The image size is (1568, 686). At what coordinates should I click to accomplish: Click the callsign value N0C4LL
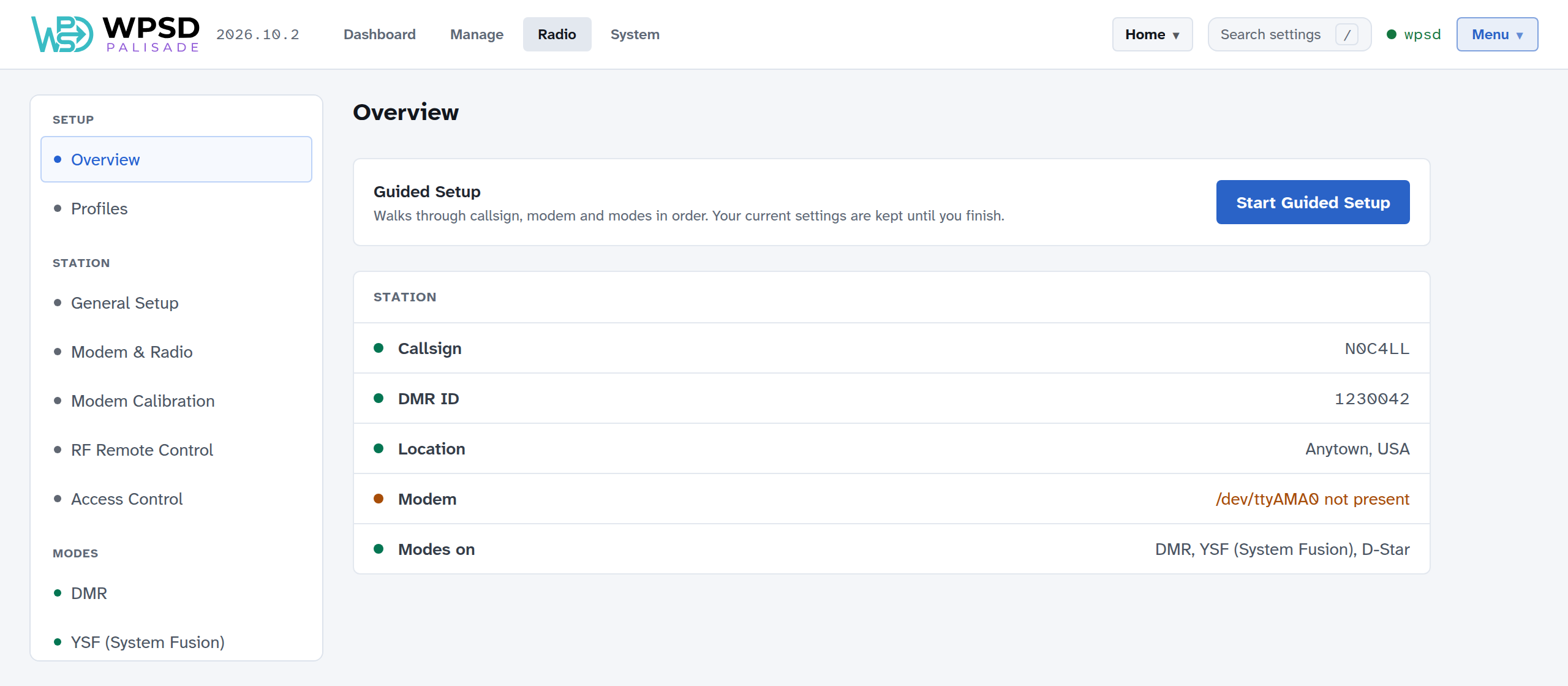(1377, 349)
